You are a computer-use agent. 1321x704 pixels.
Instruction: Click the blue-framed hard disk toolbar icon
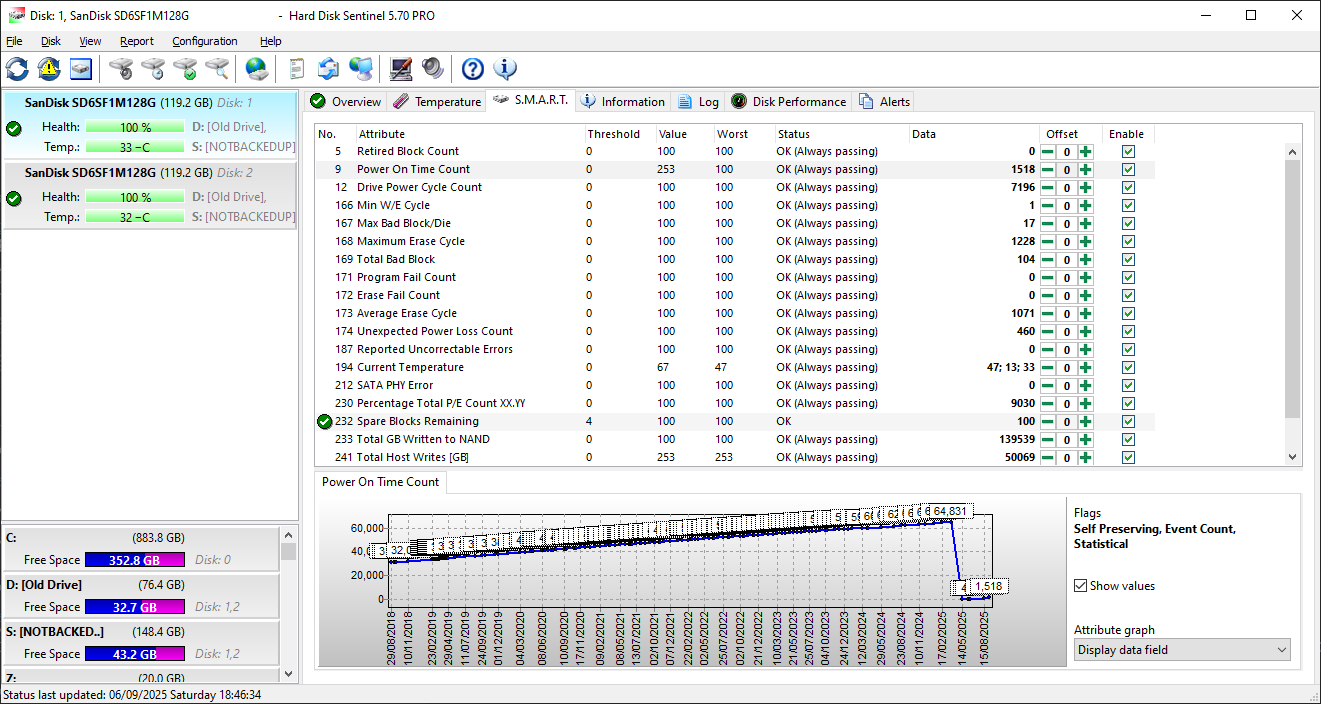click(81, 69)
